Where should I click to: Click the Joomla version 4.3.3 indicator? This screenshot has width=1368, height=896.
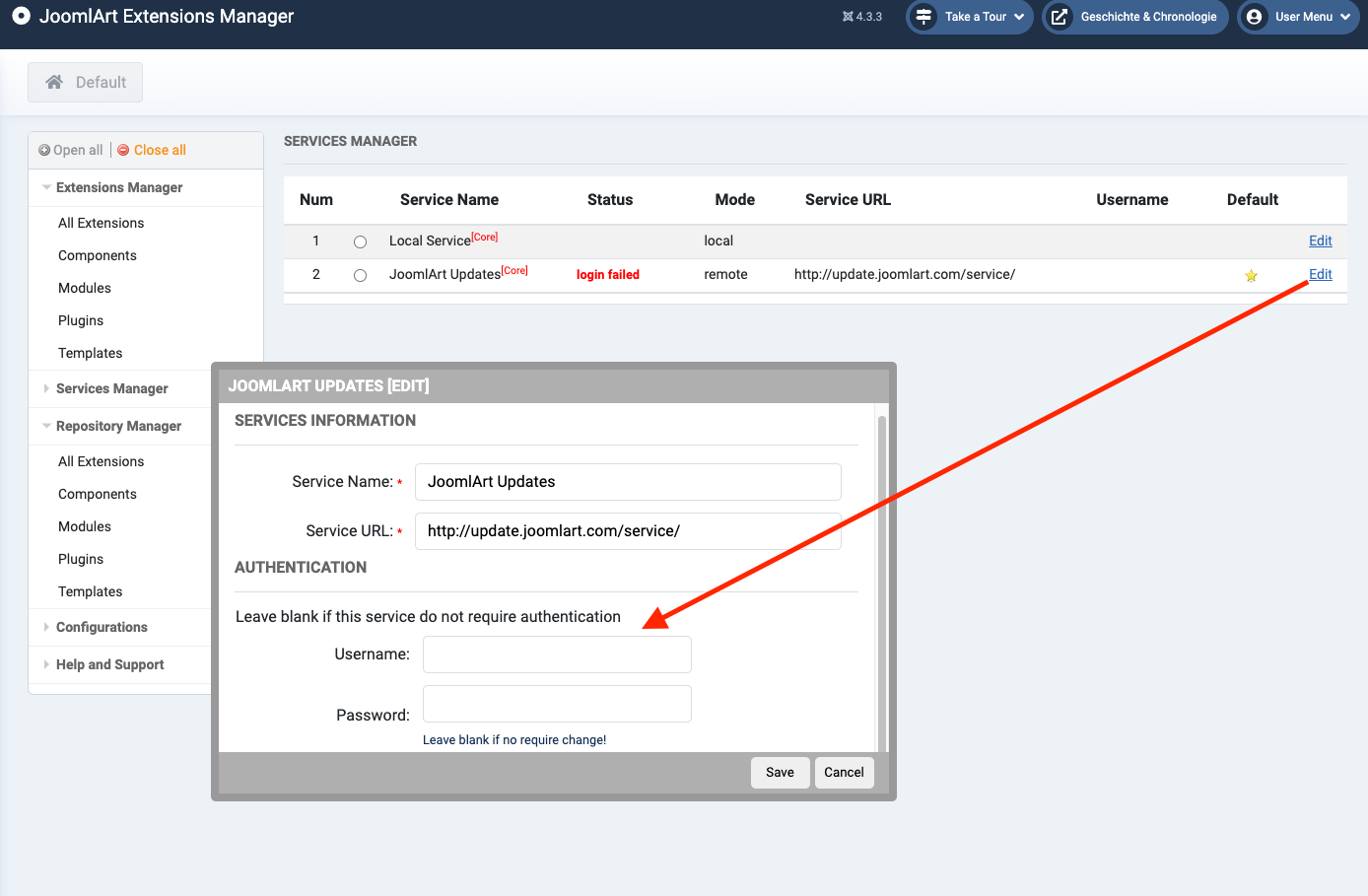coord(862,17)
